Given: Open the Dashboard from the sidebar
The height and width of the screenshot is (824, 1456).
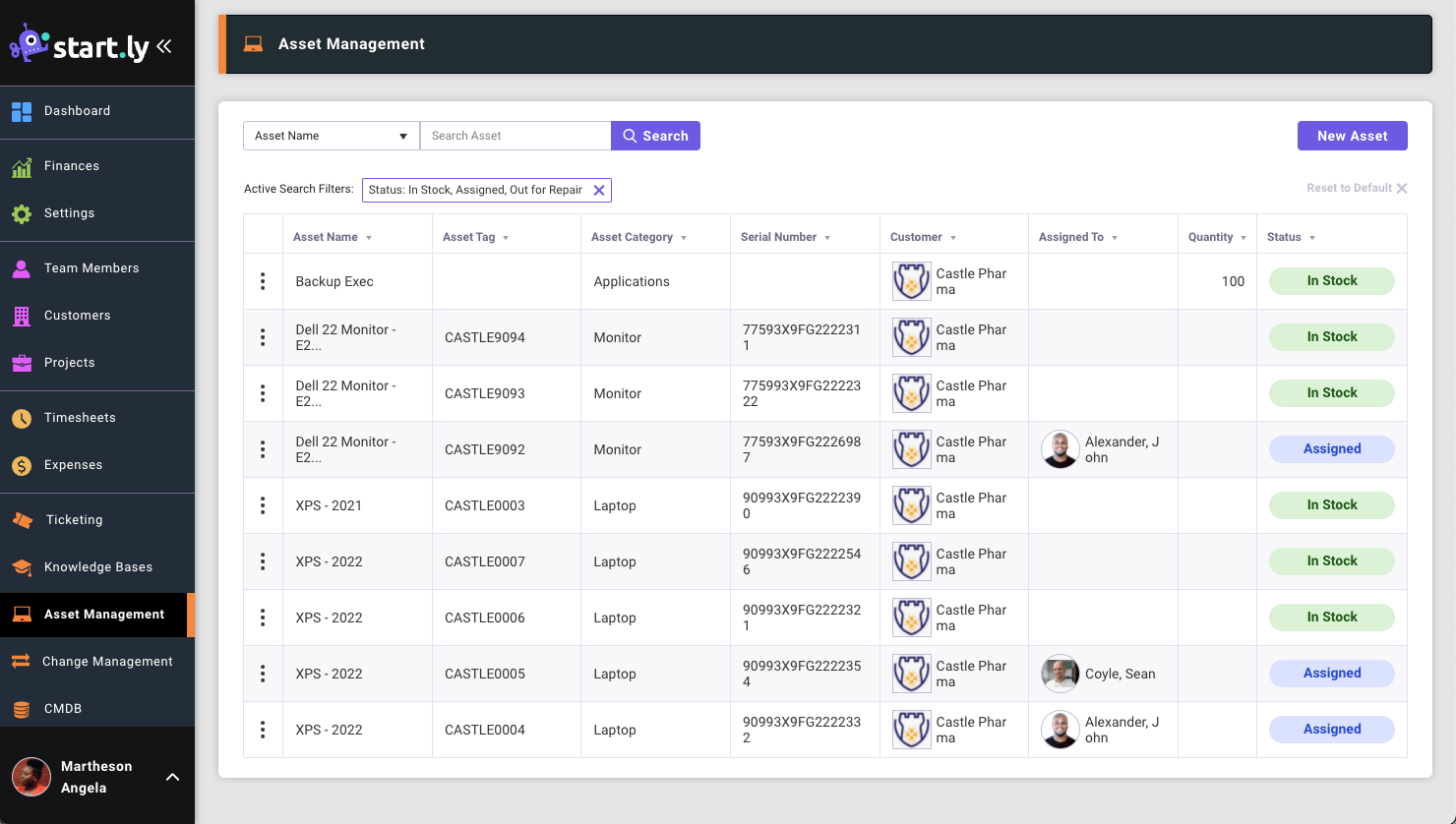Looking at the screenshot, I should [x=21, y=110].
